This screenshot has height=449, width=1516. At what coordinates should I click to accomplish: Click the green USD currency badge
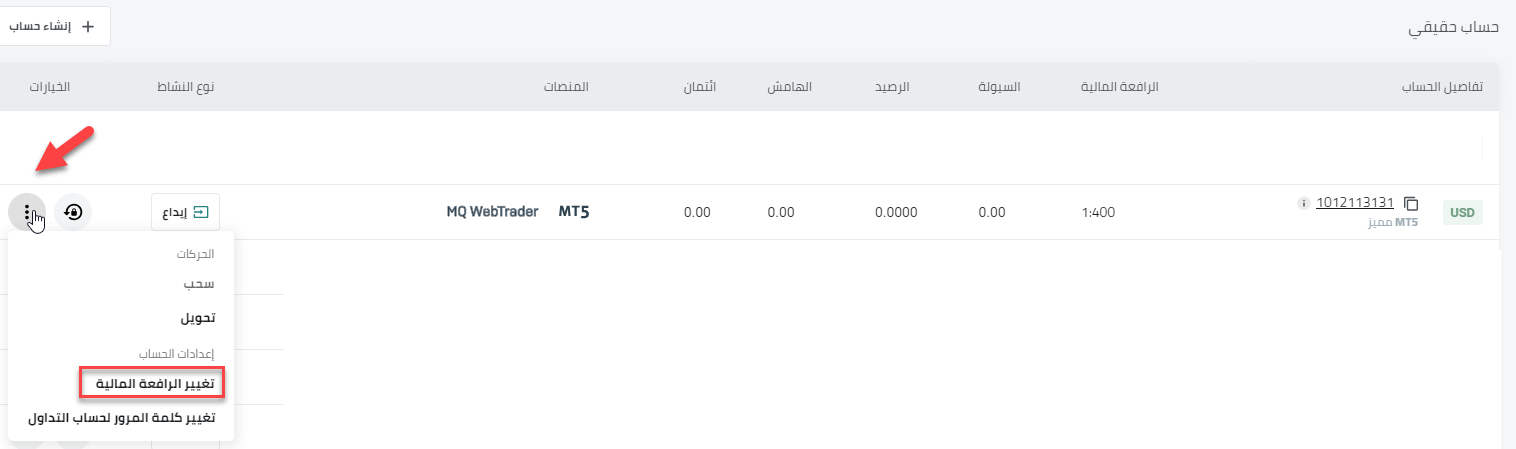1463,212
